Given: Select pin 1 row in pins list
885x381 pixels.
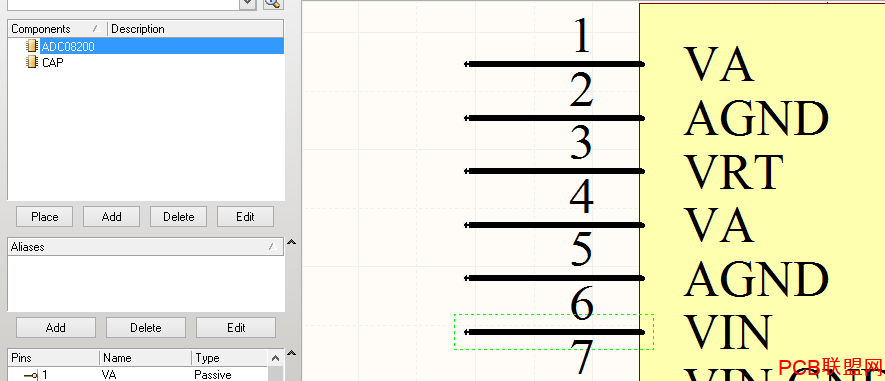Looking at the screenshot, I should (138, 375).
